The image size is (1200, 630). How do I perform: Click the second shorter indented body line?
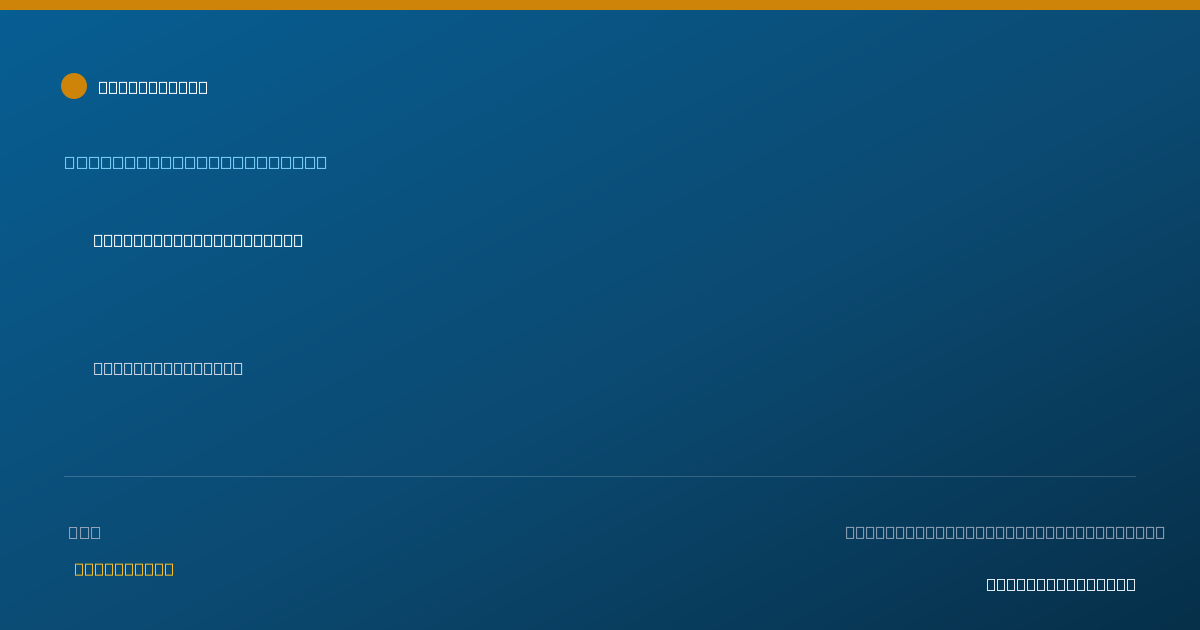point(168,368)
